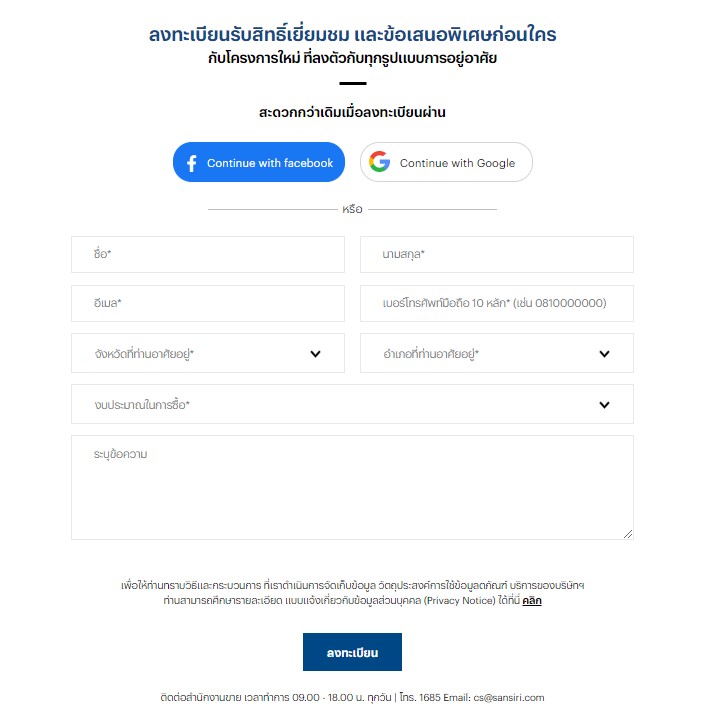
Task: Focus the นามสกุล last name field
Action: pyautogui.click(x=497, y=254)
